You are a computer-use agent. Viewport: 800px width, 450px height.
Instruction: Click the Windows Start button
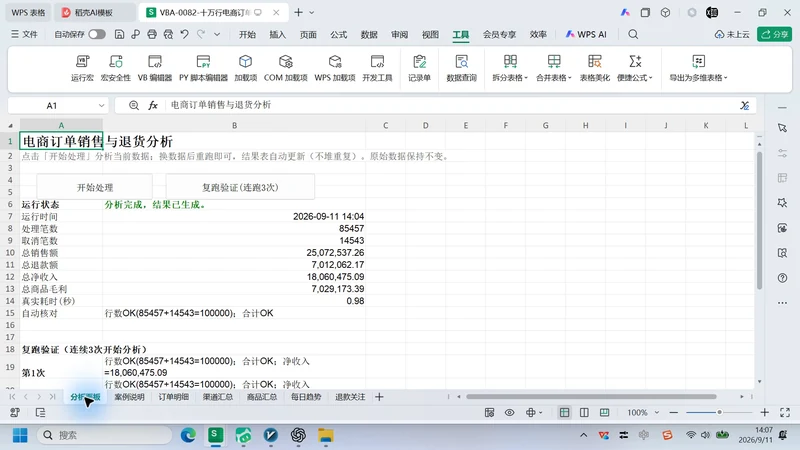click(x=20, y=435)
